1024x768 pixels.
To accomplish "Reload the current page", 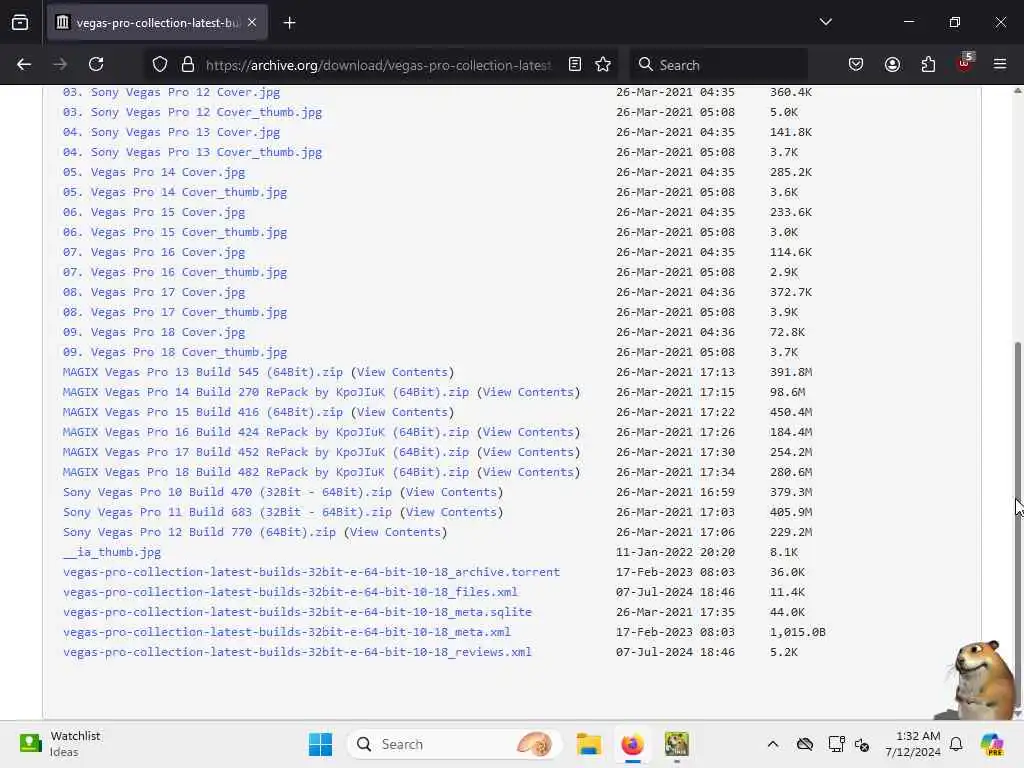I will pos(96,64).
